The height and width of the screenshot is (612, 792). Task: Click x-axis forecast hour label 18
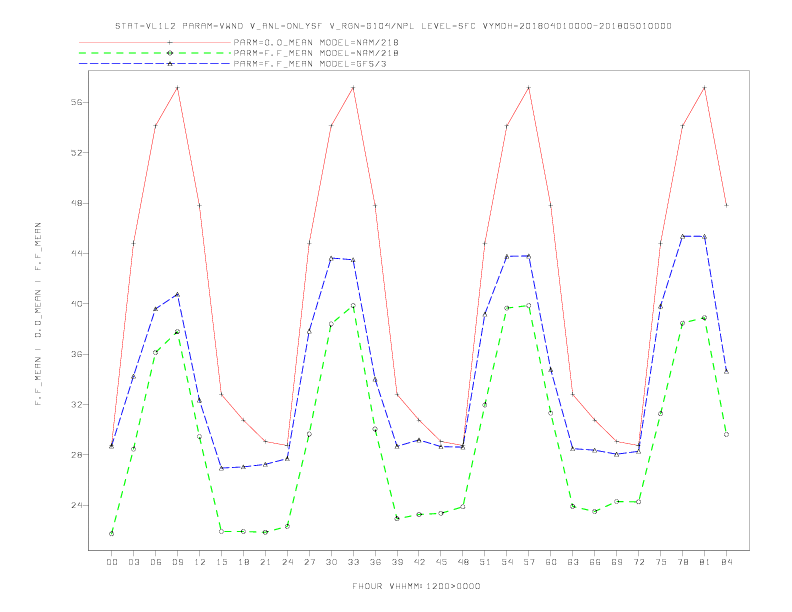pyautogui.click(x=243, y=562)
